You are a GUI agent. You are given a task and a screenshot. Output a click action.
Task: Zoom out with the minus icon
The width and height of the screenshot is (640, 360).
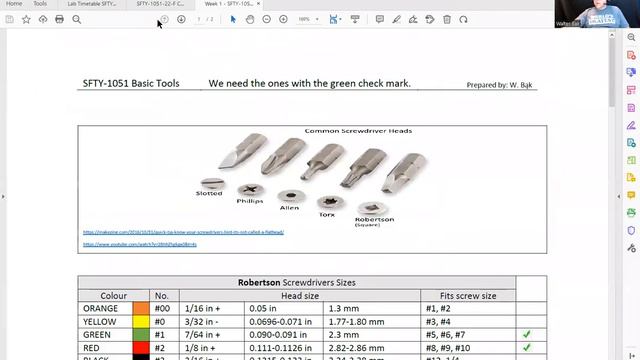[x=267, y=19]
